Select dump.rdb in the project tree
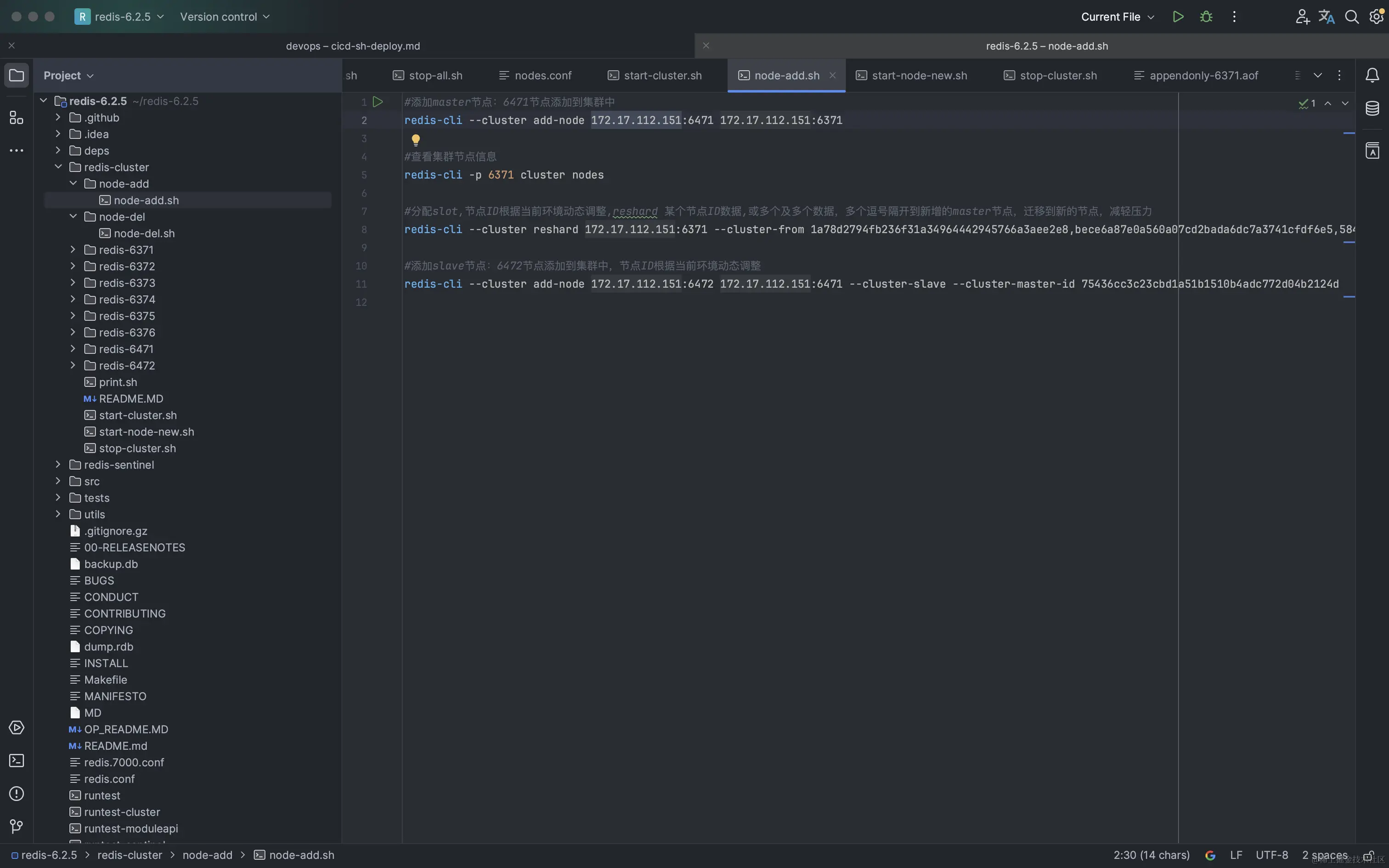1389x868 pixels. (x=108, y=647)
